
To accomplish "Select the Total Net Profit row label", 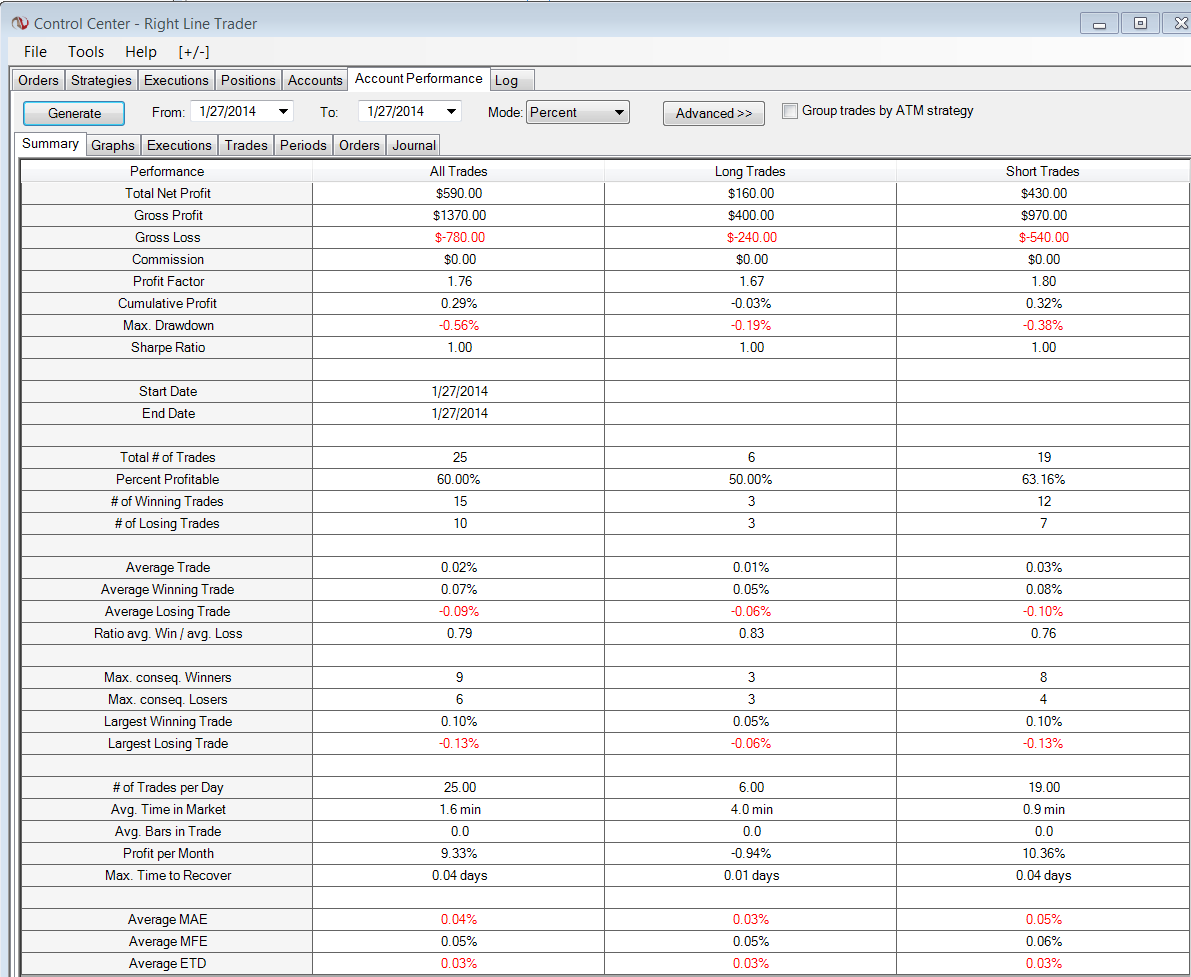I will 168,194.
